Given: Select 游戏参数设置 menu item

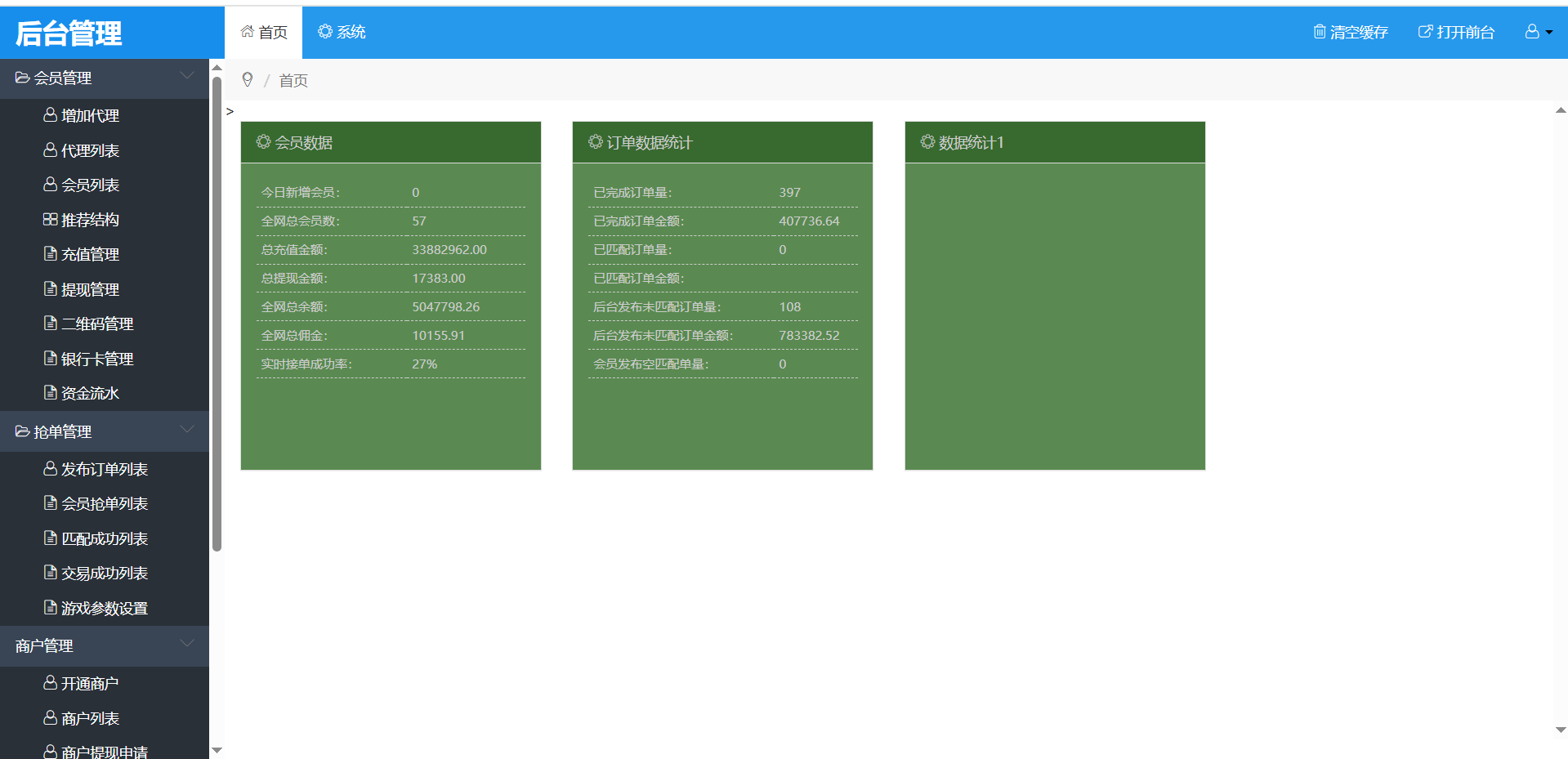Looking at the screenshot, I should pyautogui.click(x=104, y=608).
